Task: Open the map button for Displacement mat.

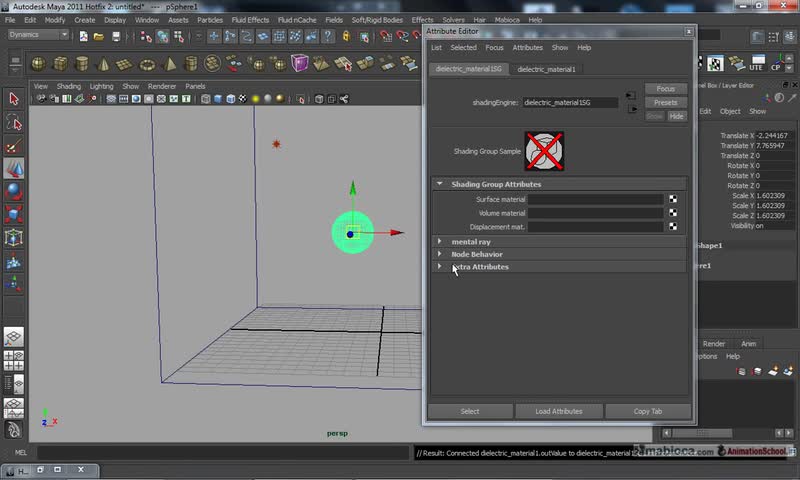Action: tap(673, 226)
